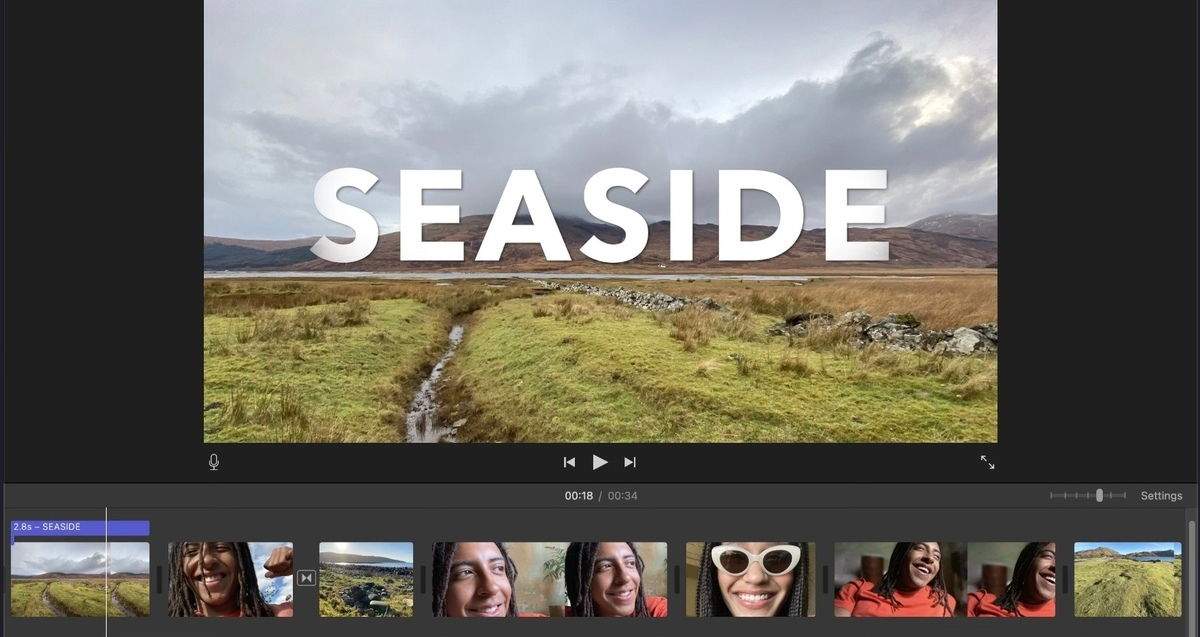Click the edge handle after the sunglasses clip
The width and height of the screenshot is (1200, 637).
point(825,579)
